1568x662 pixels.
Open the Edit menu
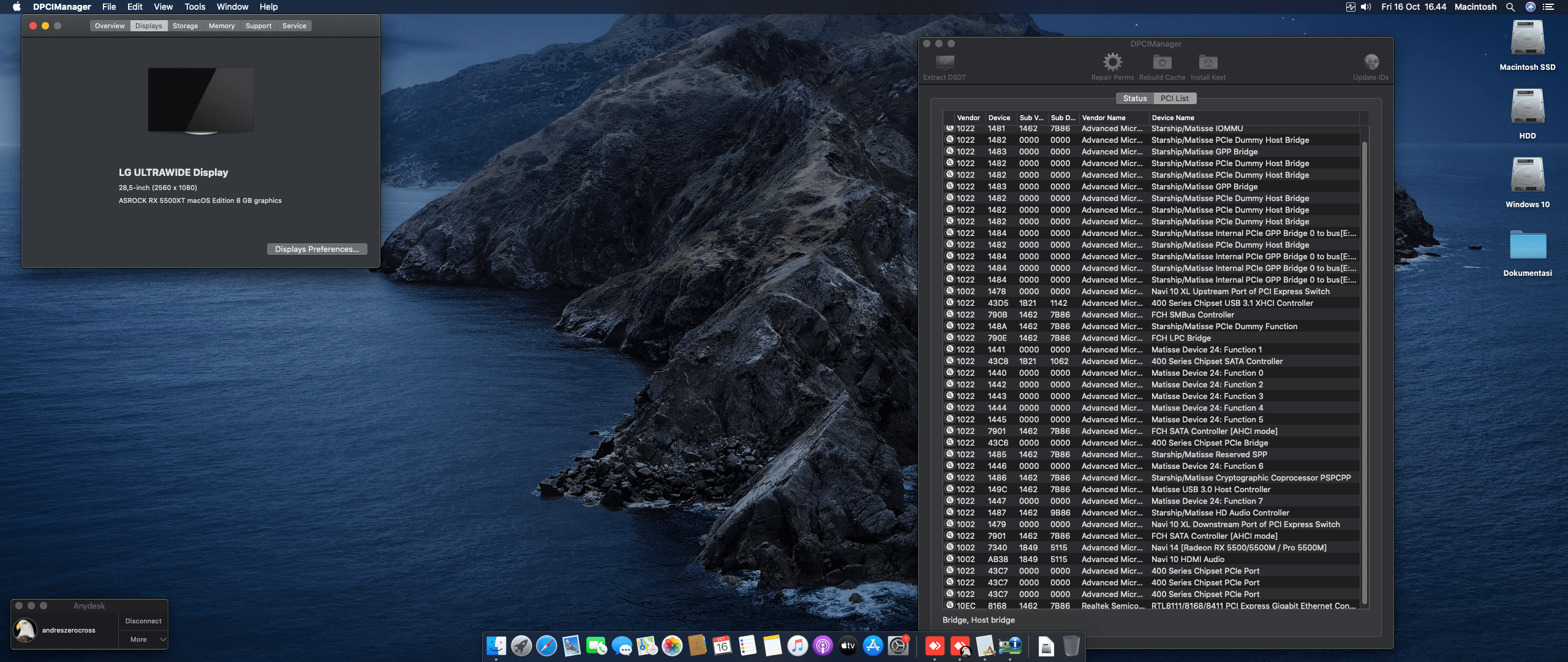point(135,7)
